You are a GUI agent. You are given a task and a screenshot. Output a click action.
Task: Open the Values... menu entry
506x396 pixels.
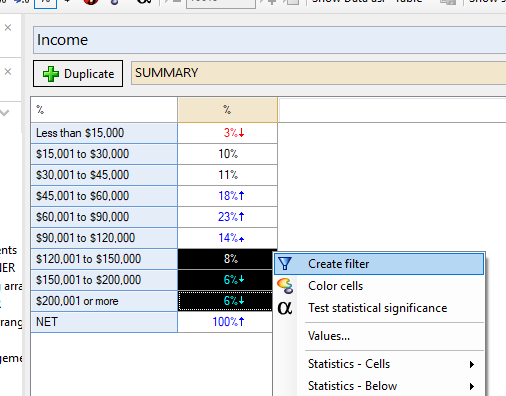(x=379, y=336)
